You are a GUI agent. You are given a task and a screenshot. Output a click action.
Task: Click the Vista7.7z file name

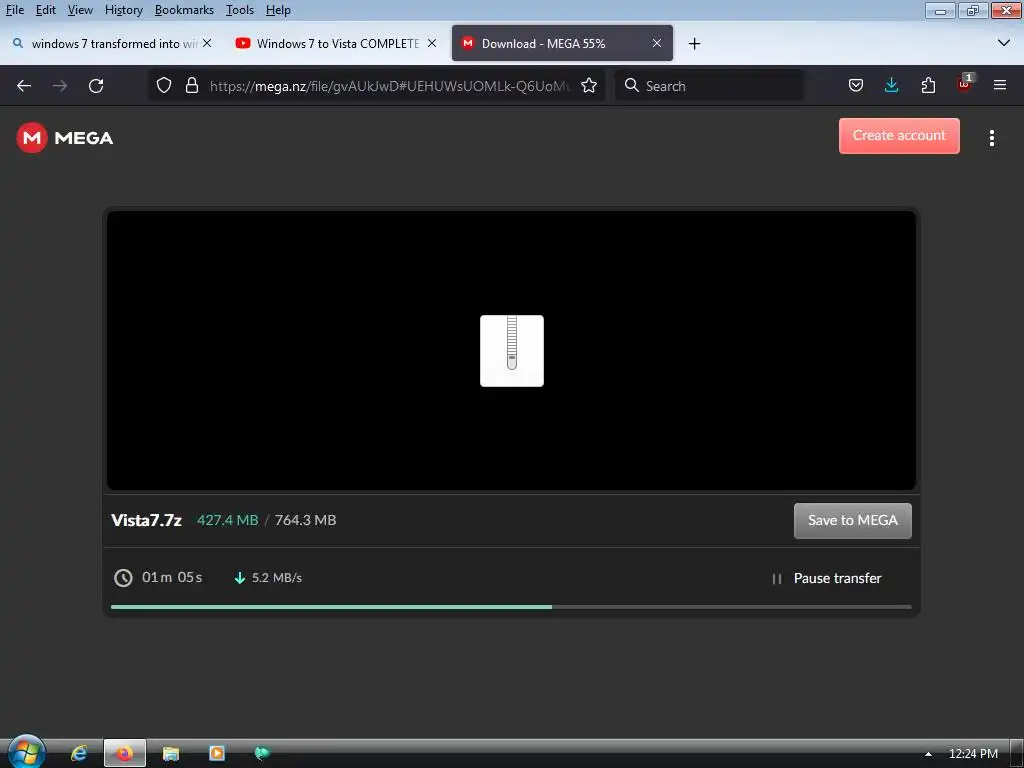(146, 520)
